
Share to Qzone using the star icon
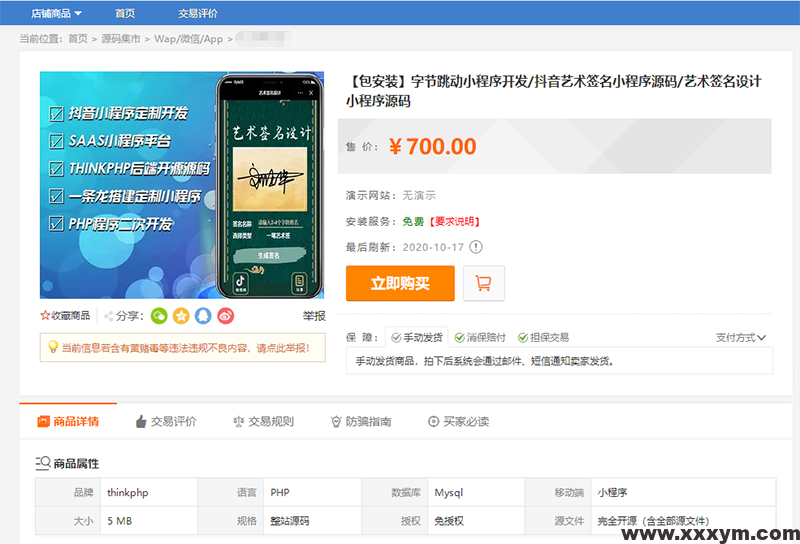click(181, 316)
